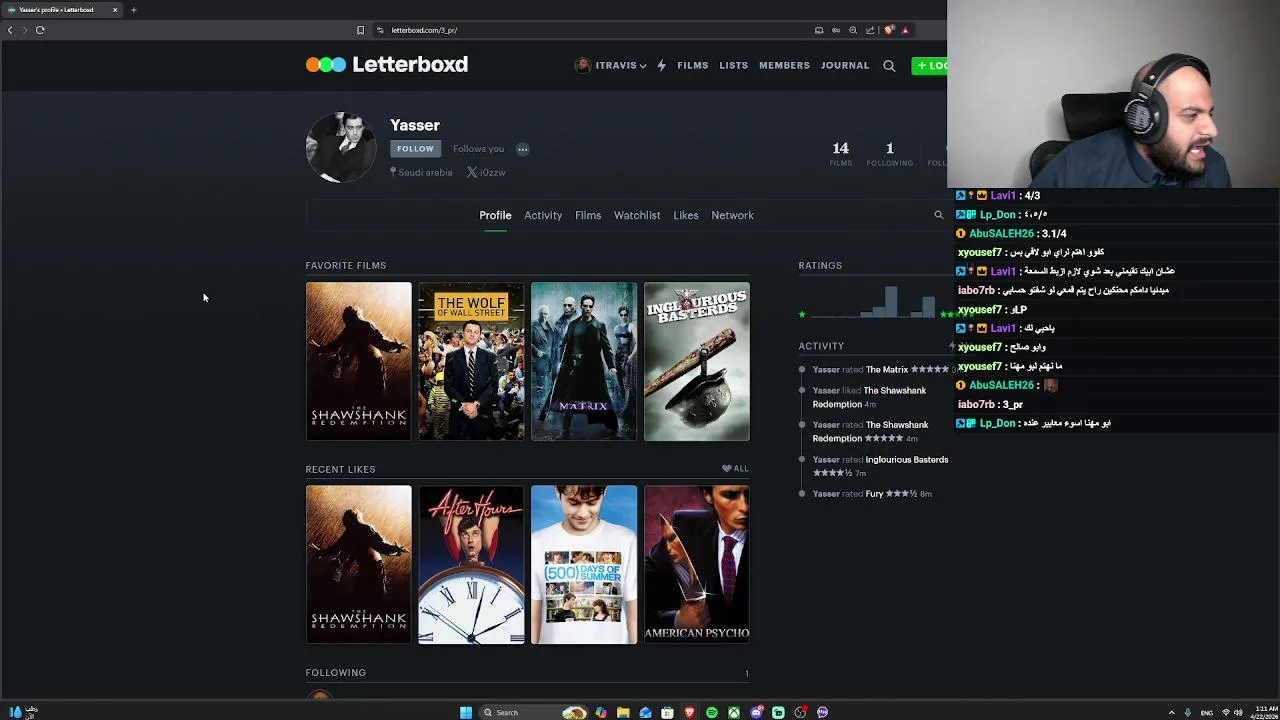Reload the page with refresh icon
The image size is (1280, 720).
[40, 30]
